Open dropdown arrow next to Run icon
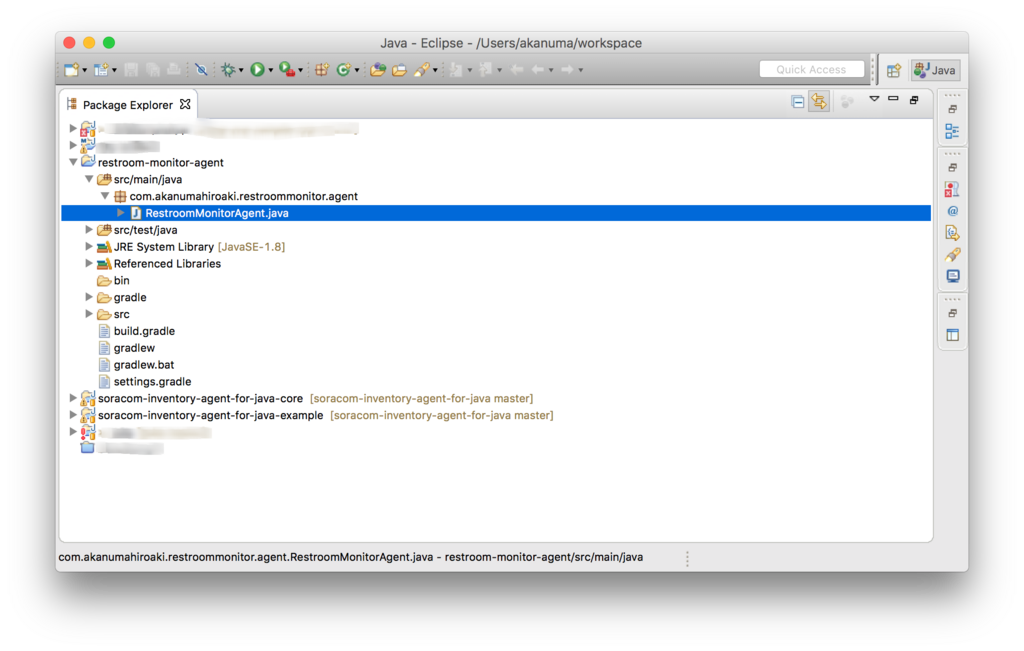Screen dimensions: 1024x651 click(x=270, y=71)
